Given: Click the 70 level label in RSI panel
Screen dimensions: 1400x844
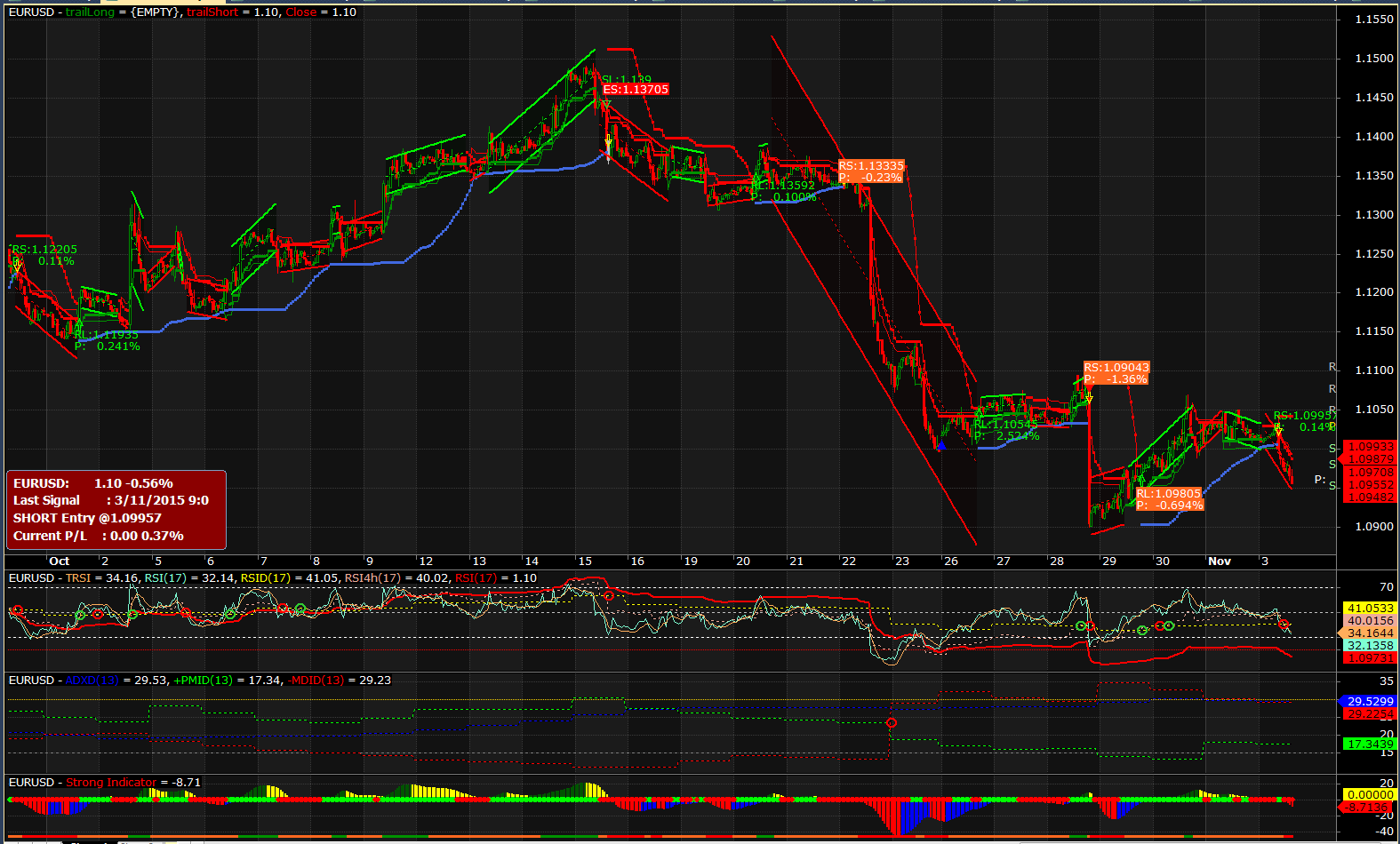Looking at the screenshot, I should pyautogui.click(x=1387, y=587).
